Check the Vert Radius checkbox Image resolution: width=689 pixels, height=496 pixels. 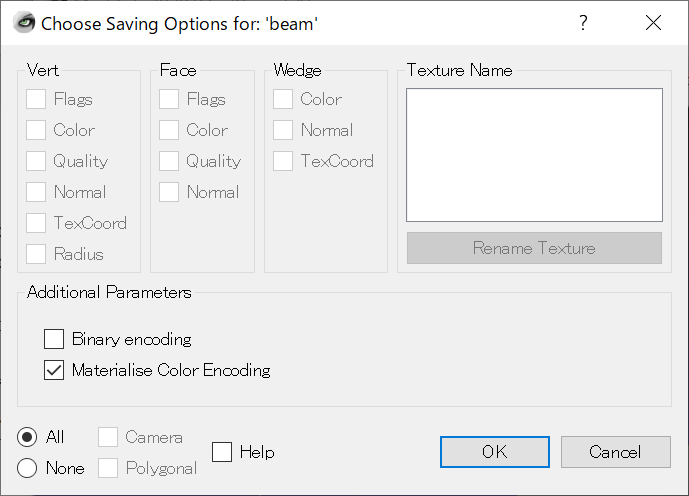pos(36,254)
